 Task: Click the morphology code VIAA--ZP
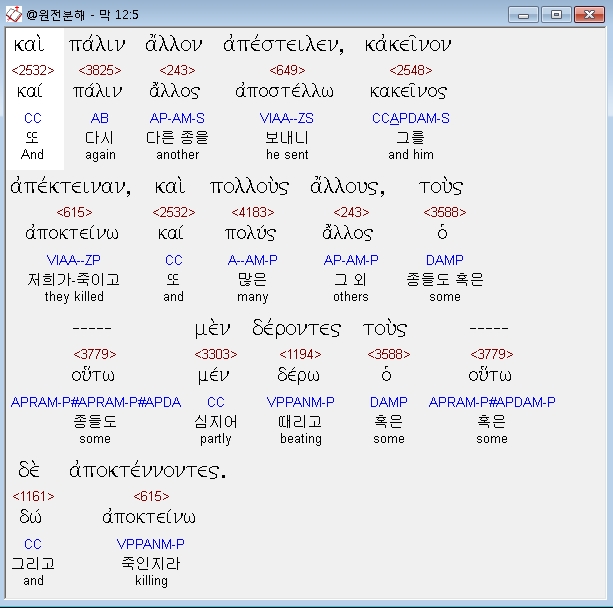coord(73,260)
